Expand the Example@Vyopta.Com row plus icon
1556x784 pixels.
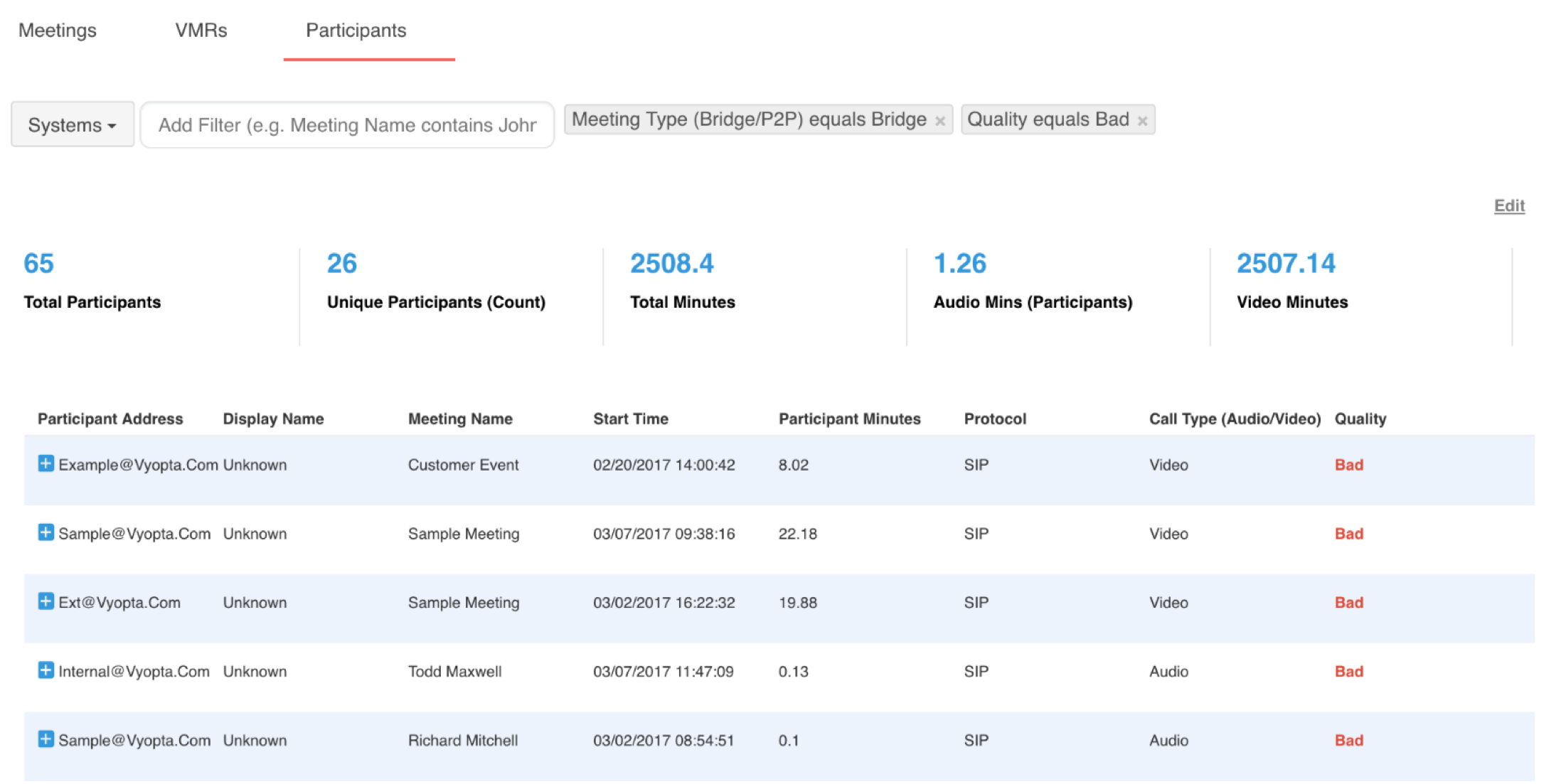pyautogui.click(x=46, y=464)
